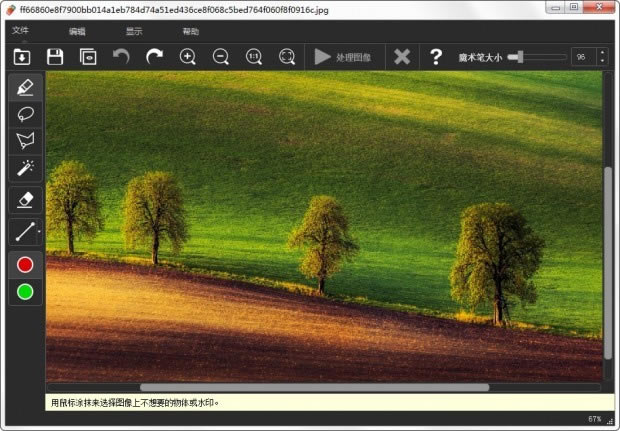Zoom out of the image
The width and height of the screenshot is (620, 431).
click(221, 57)
